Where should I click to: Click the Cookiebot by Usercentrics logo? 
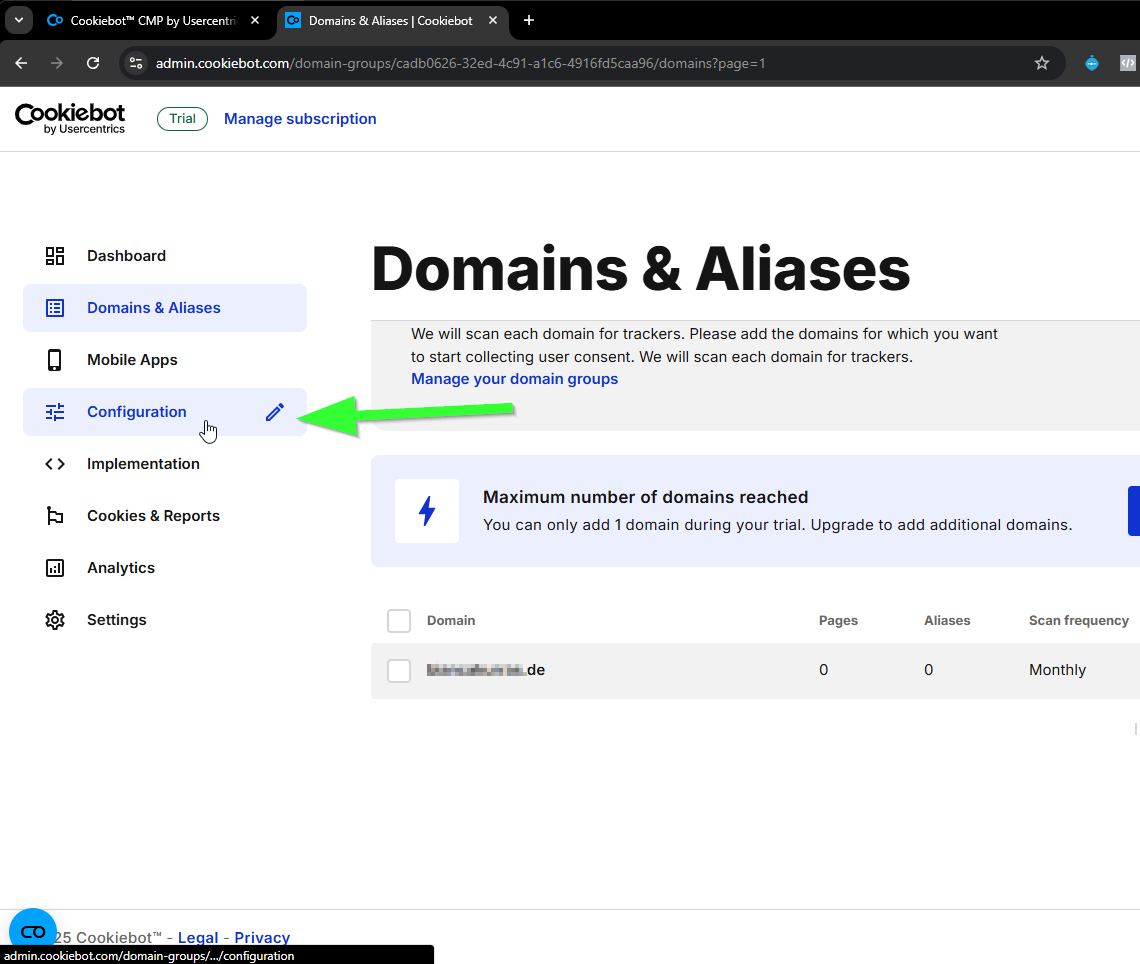click(x=70, y=119)
